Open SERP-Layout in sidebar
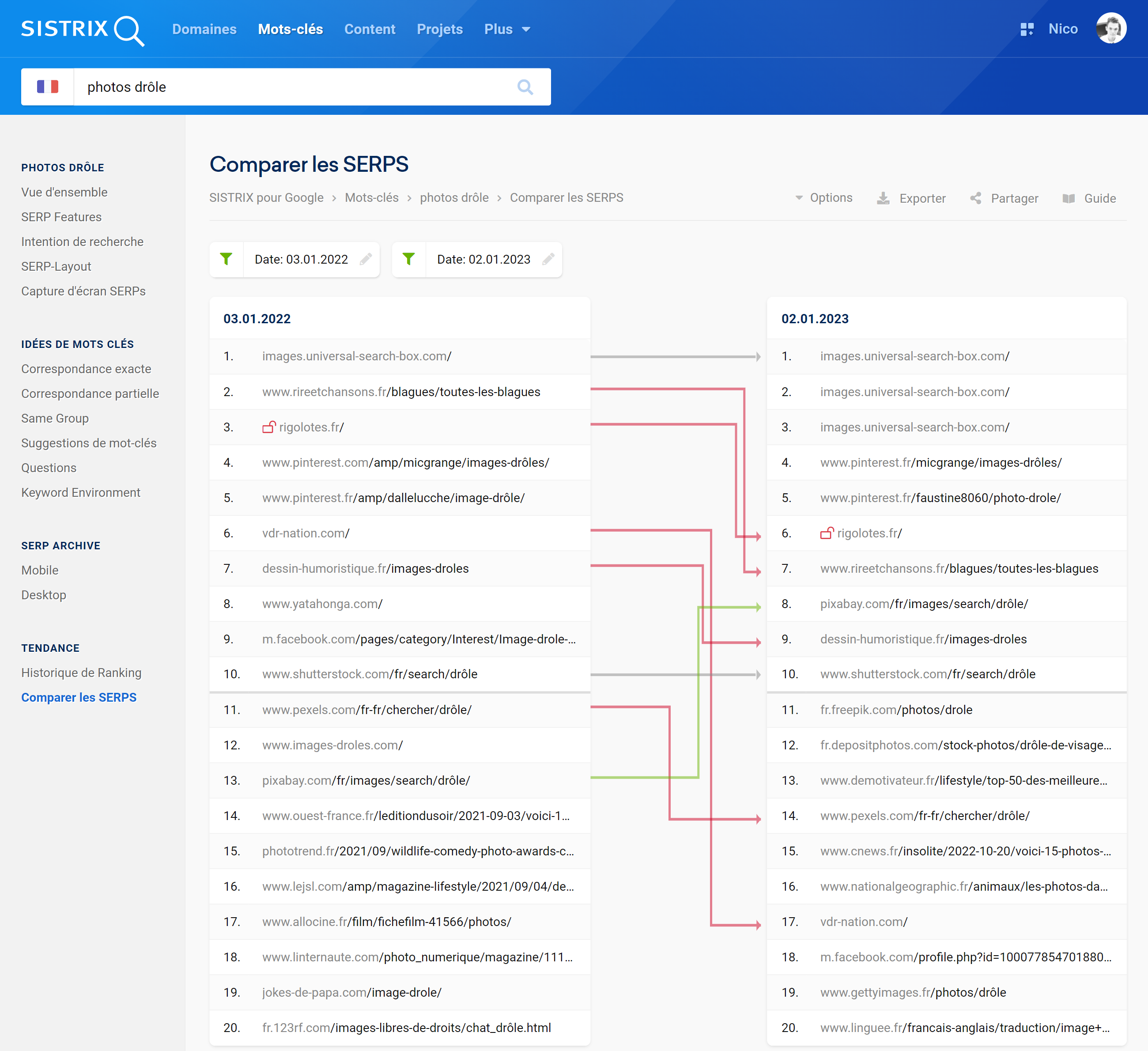This screenshot has width=1148, height=1051. [x=57, y=266]
